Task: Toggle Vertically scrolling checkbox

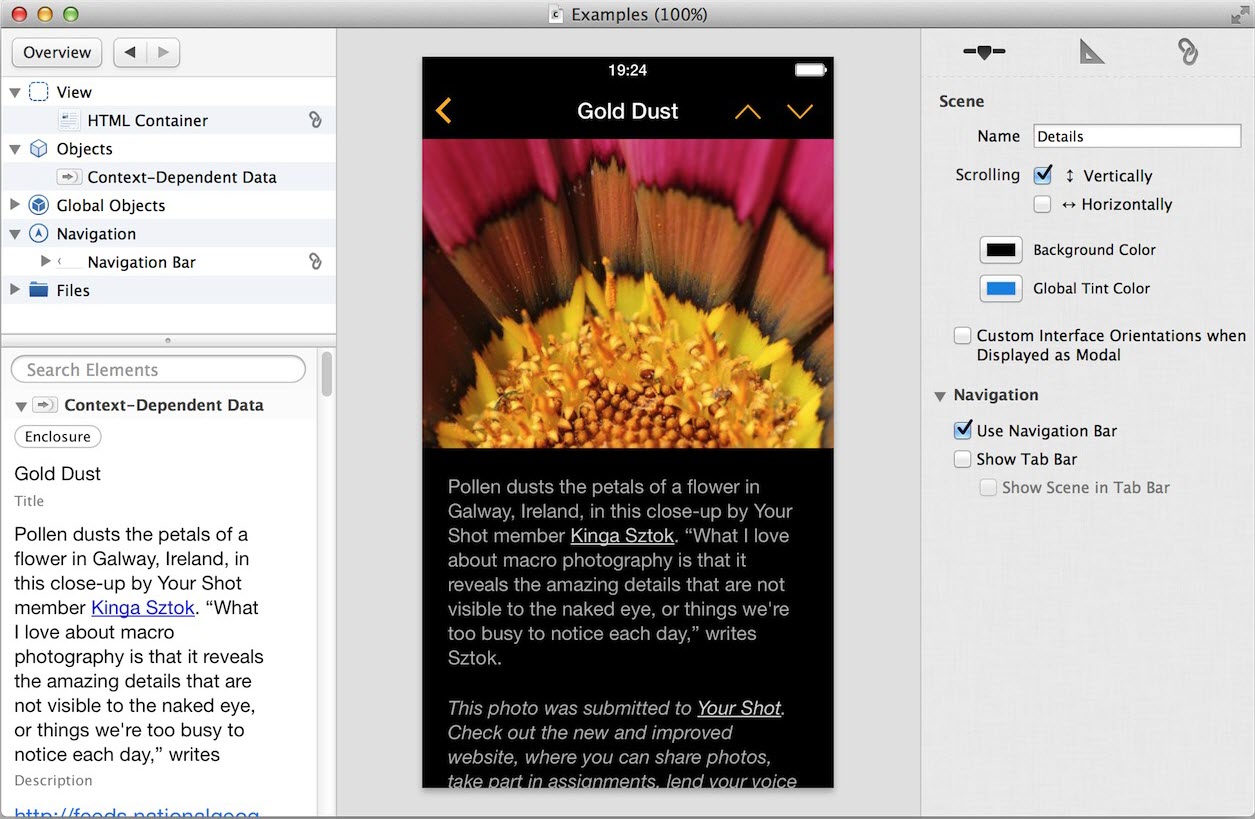Action: [1043, 175]
